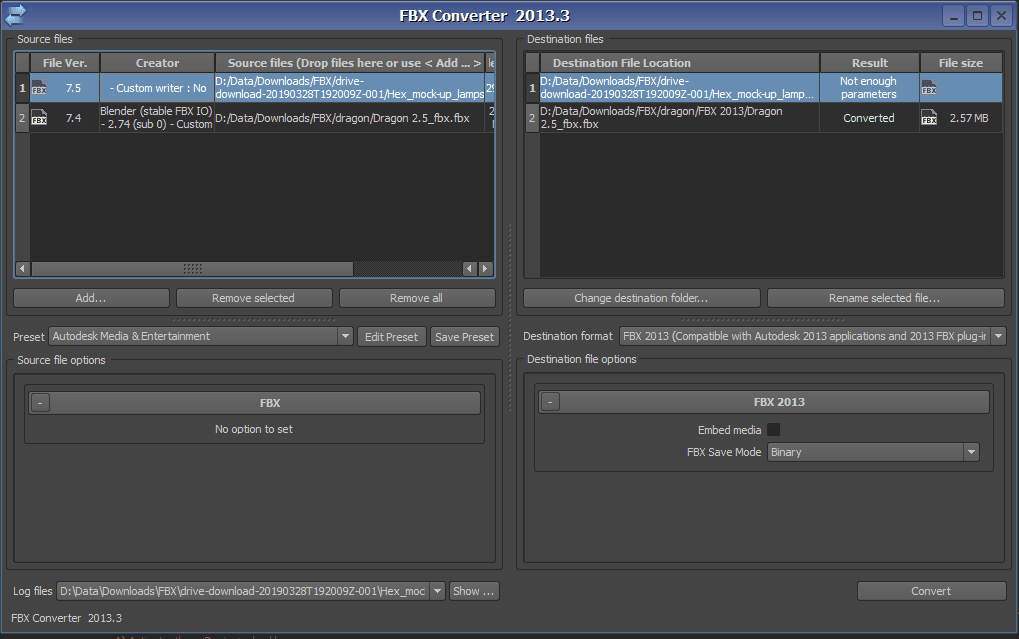Open the FBX Save Mode dropdown
The height and width of the screenshot is (639, 1019).
tap(970, 452)
